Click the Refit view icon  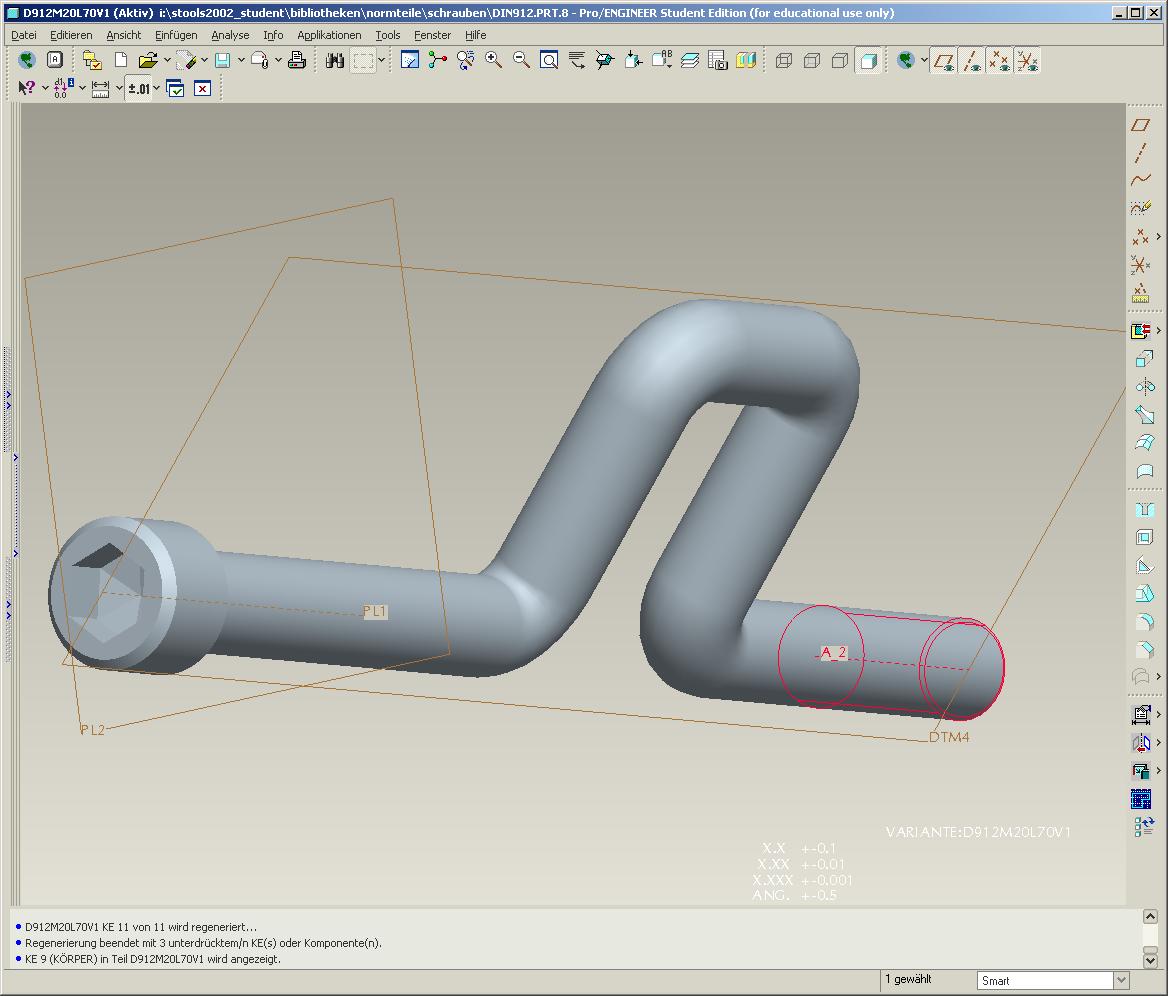549,60
